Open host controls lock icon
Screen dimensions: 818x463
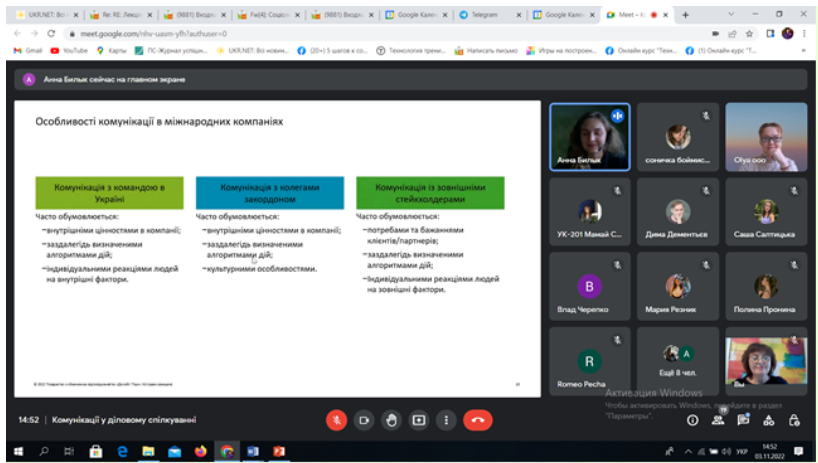pos(793,421)
